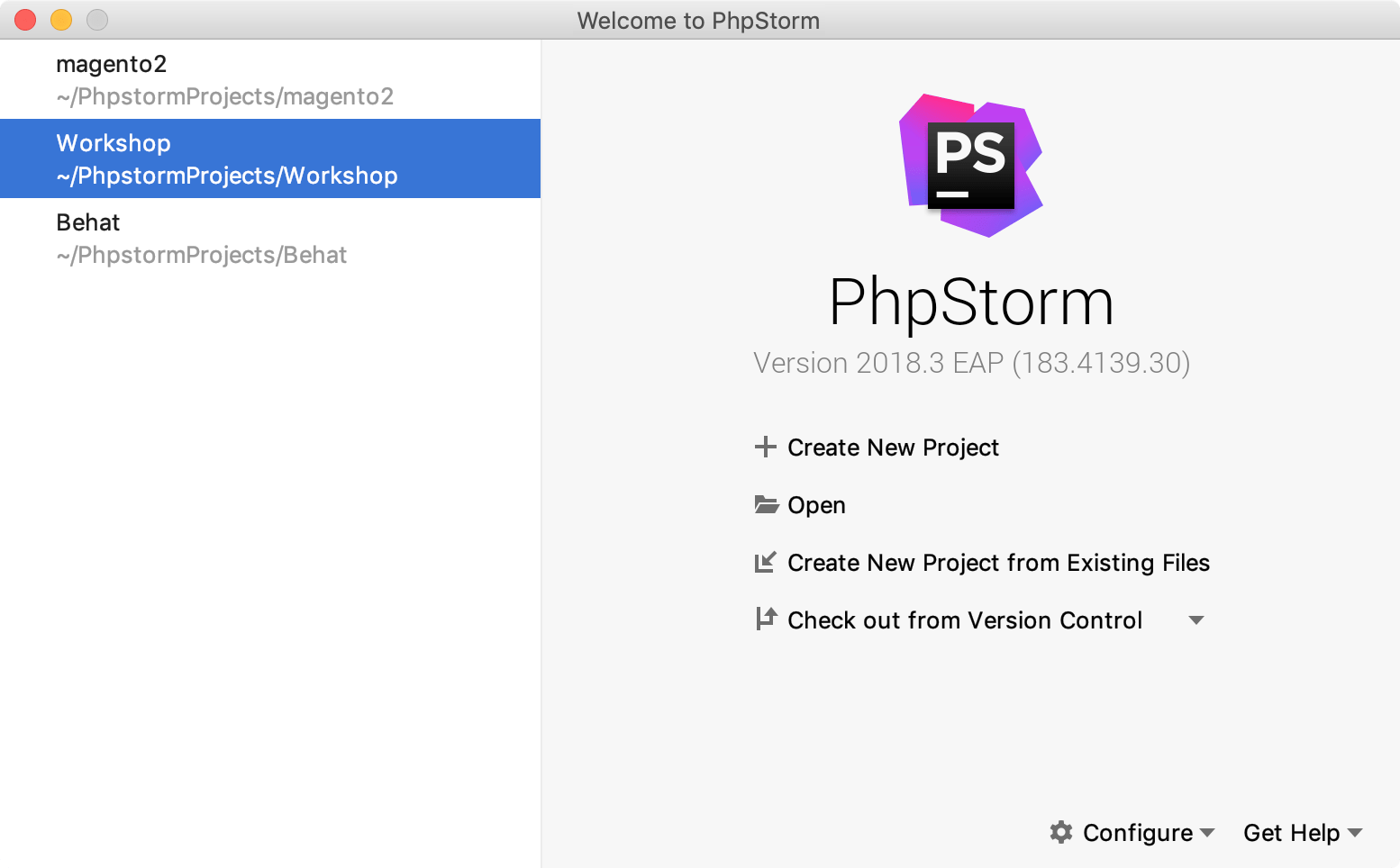Open the Get Help dropdown menu
This screenshot has height=868, width=1400.
(x=1303, y=833)
